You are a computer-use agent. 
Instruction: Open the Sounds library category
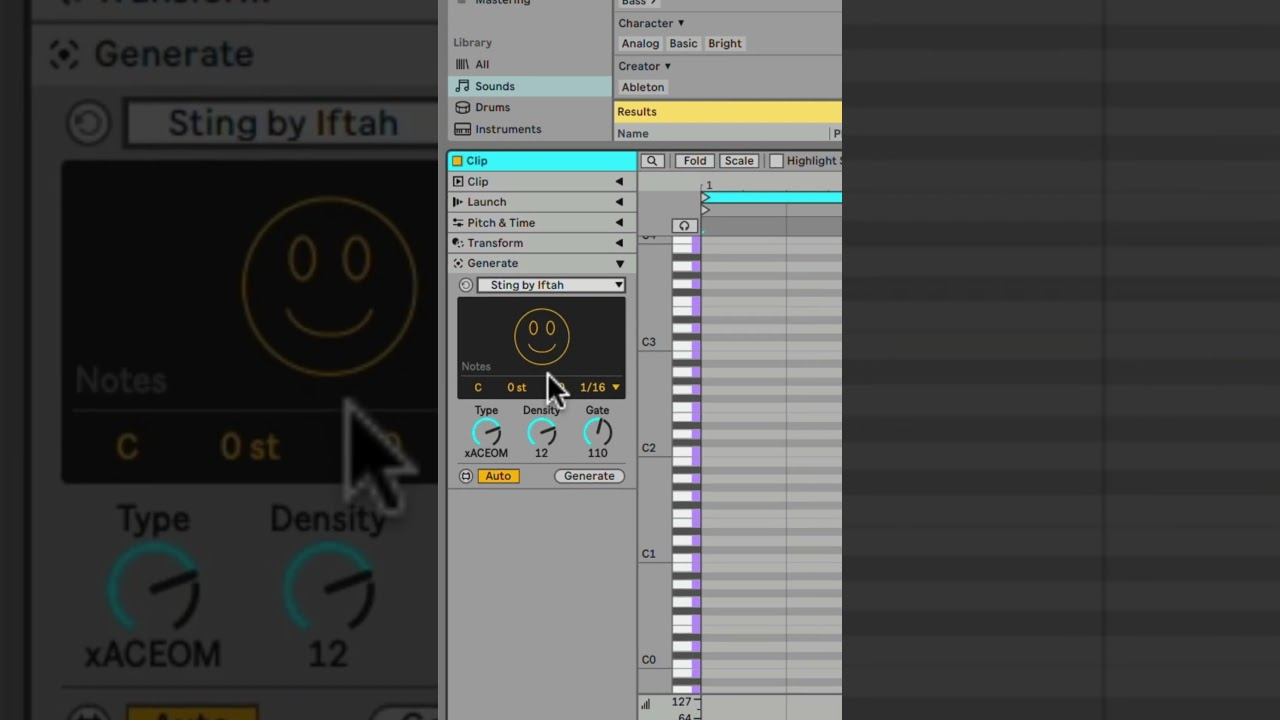[530, 86]
